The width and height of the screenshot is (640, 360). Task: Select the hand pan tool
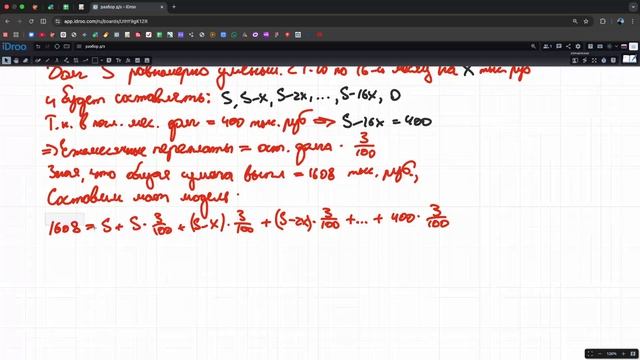(16, 60)
